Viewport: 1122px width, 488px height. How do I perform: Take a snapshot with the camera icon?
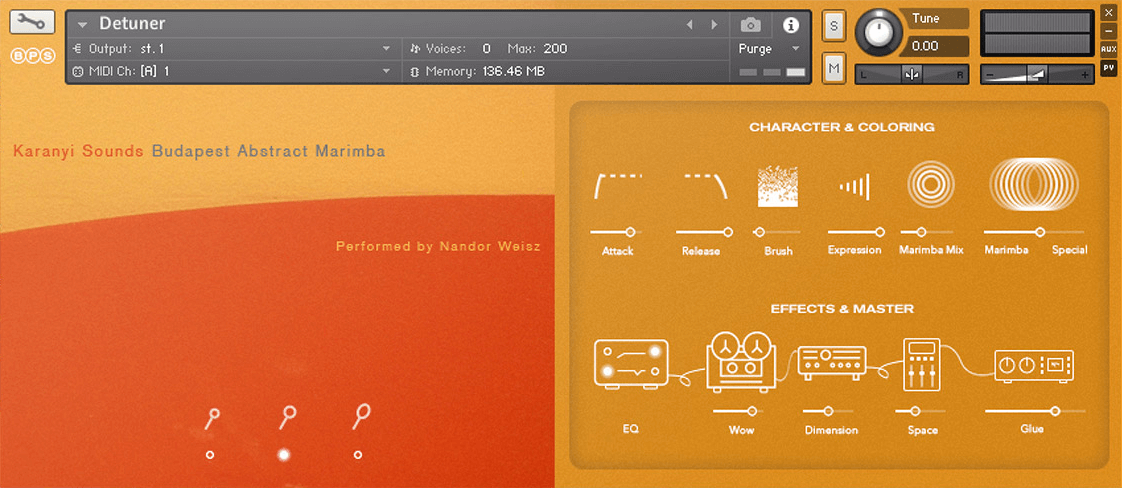coord(750,25)
